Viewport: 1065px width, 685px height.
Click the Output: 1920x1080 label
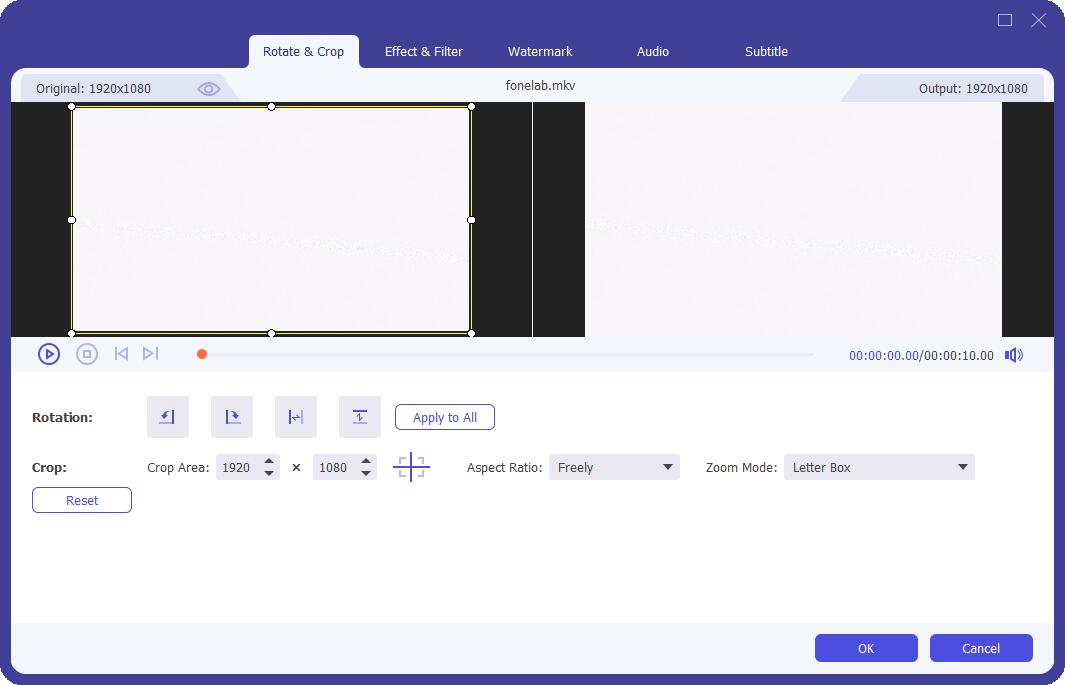(973, 89)
